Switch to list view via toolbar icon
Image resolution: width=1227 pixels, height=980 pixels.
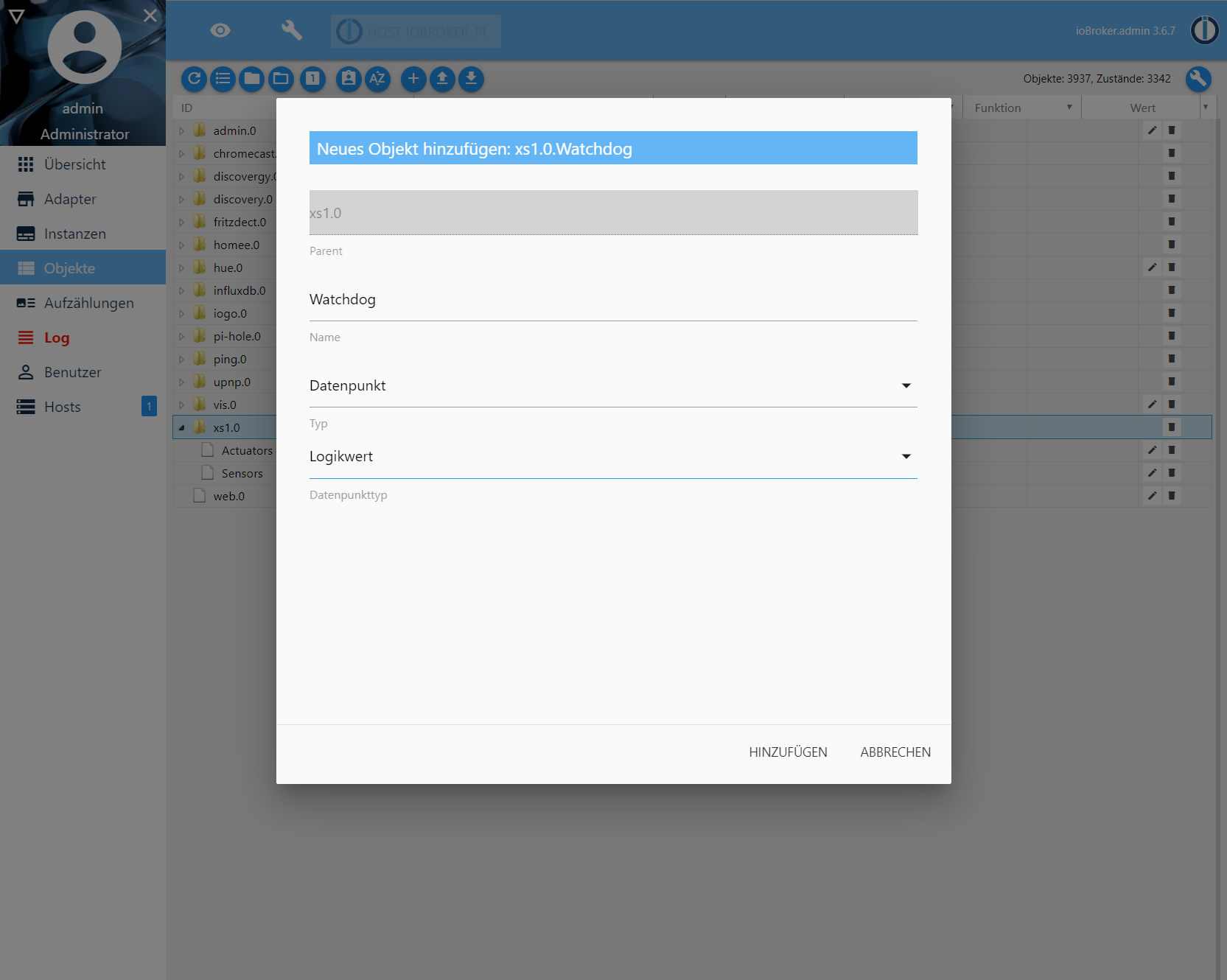tap(223, 79)
